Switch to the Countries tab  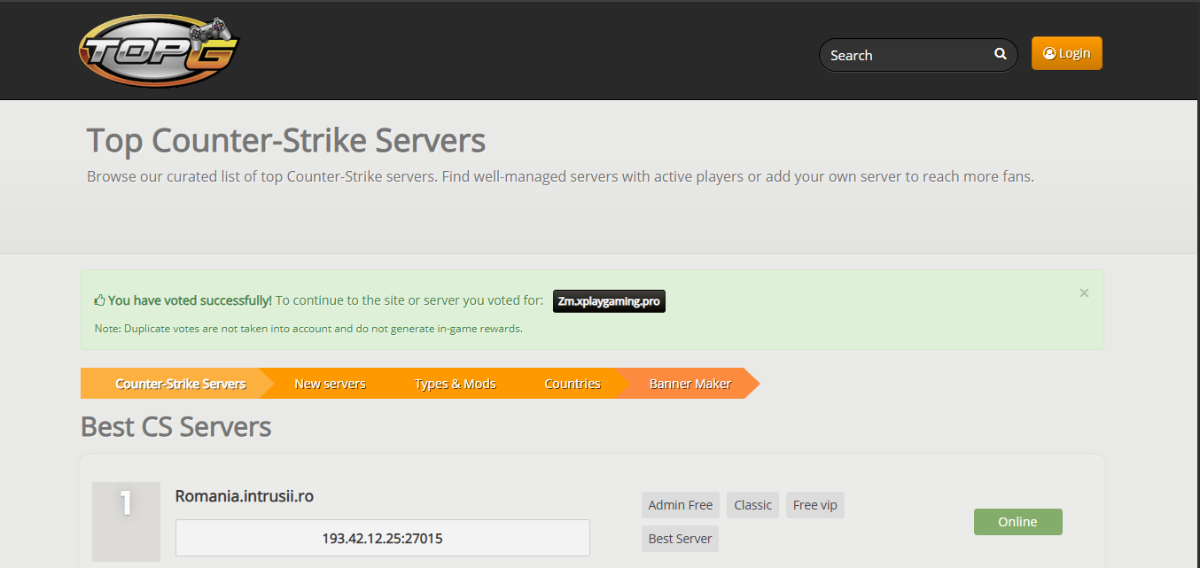coord(572,384)
